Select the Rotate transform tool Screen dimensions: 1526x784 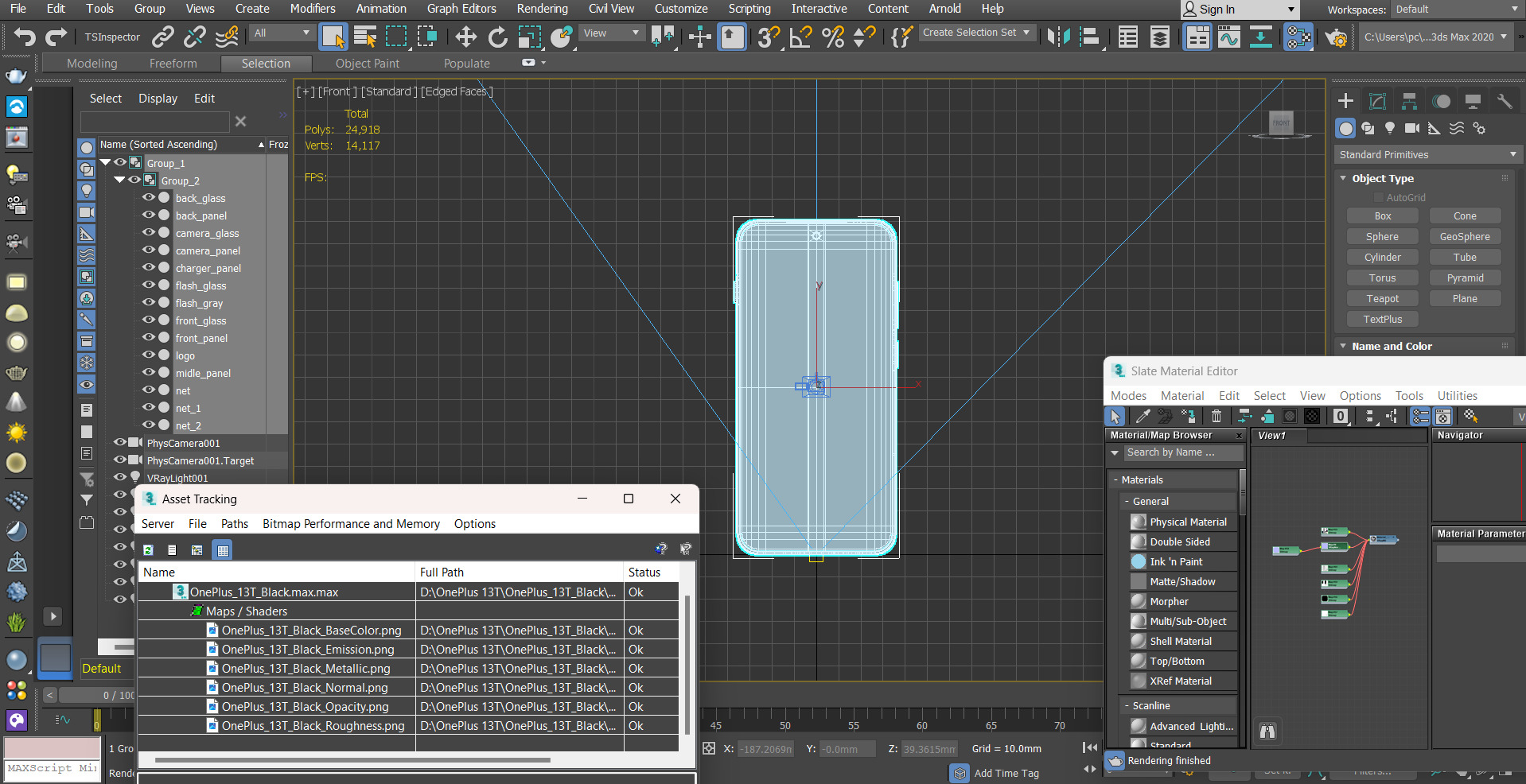coord(497,37)
